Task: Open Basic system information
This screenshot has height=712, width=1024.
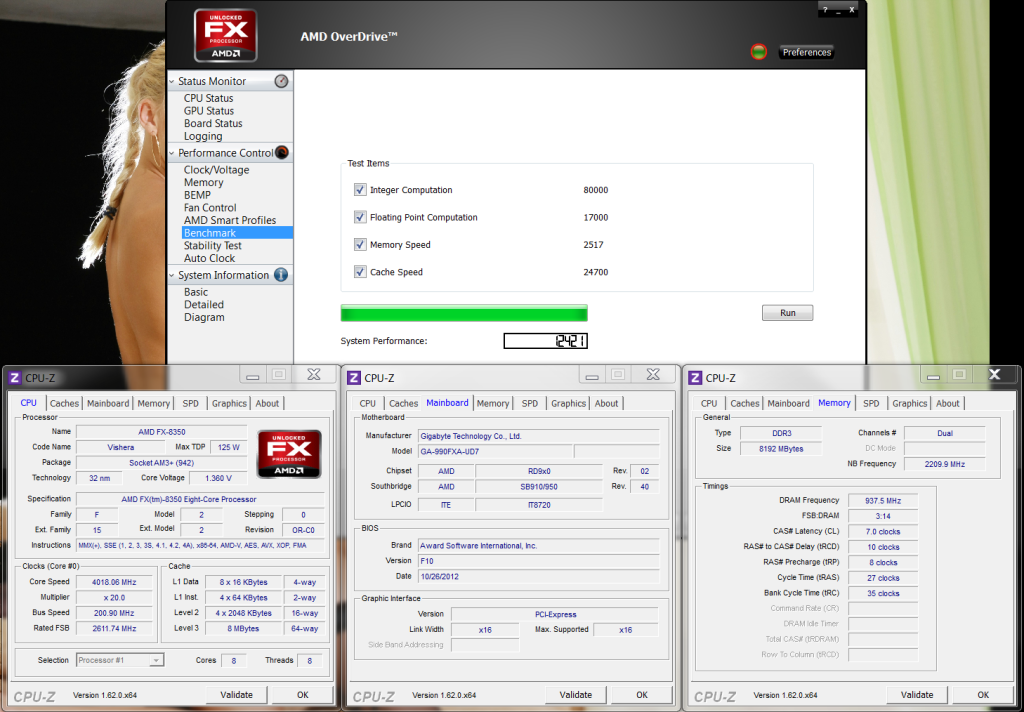Action: click(196, 292)
